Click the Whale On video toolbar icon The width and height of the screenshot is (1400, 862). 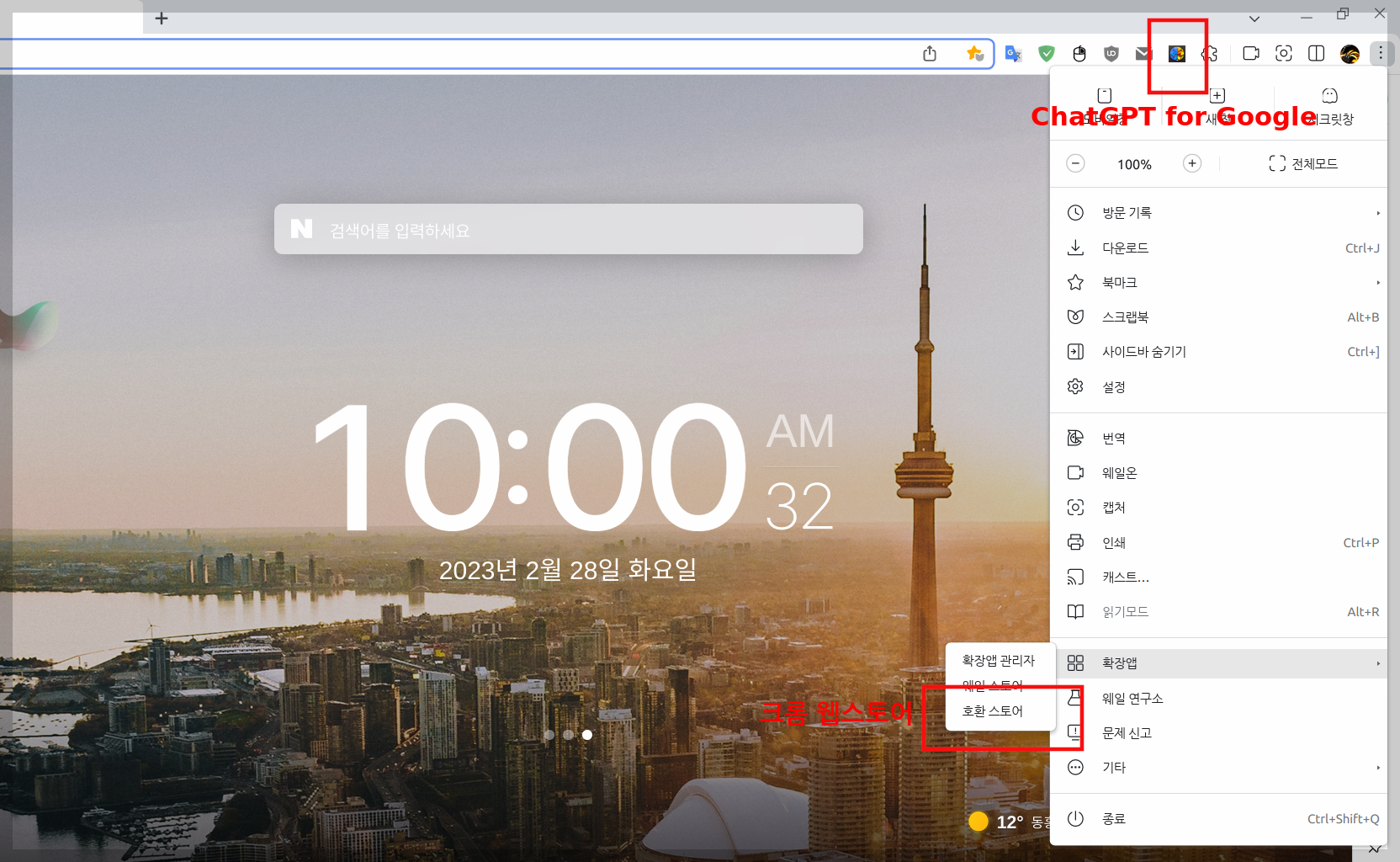click(x=1251, y=54)
